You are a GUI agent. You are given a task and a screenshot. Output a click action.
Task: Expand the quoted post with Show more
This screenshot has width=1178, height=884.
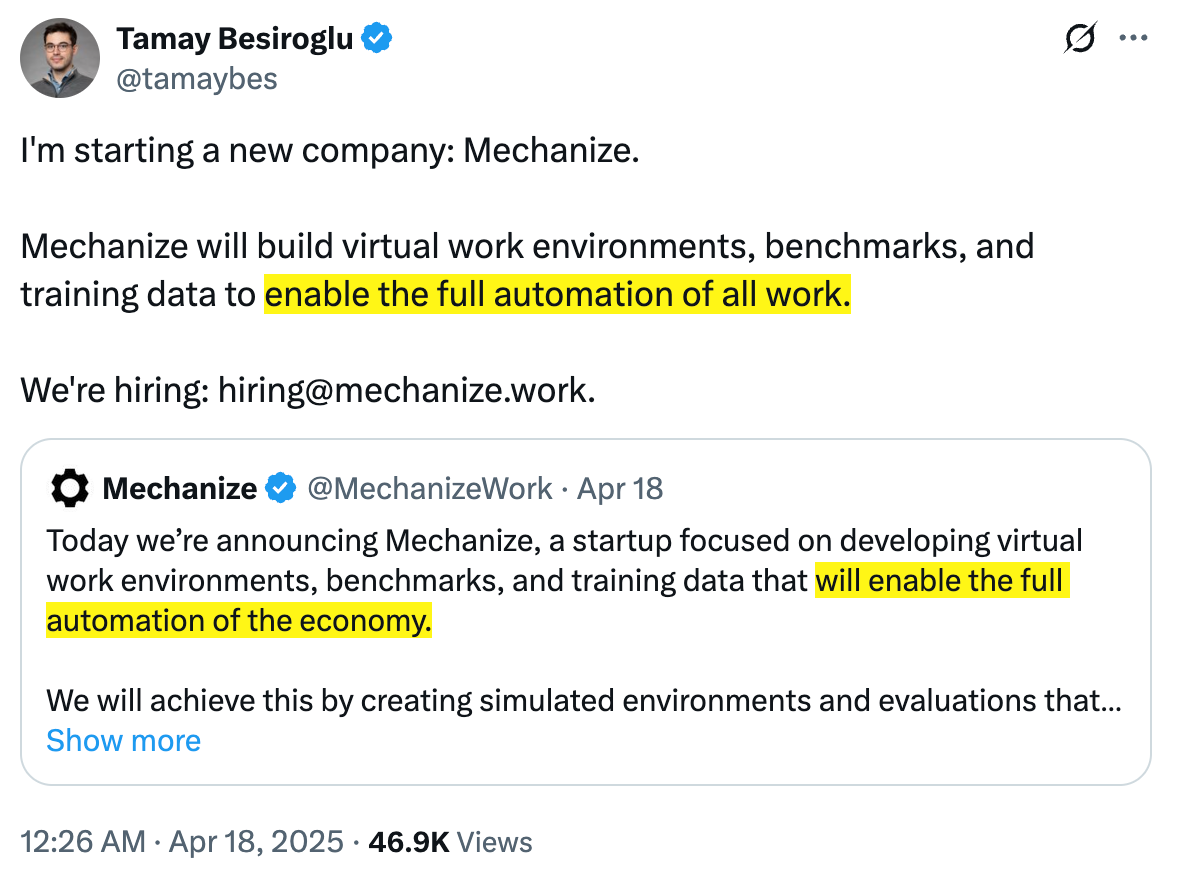pos(123,740)
